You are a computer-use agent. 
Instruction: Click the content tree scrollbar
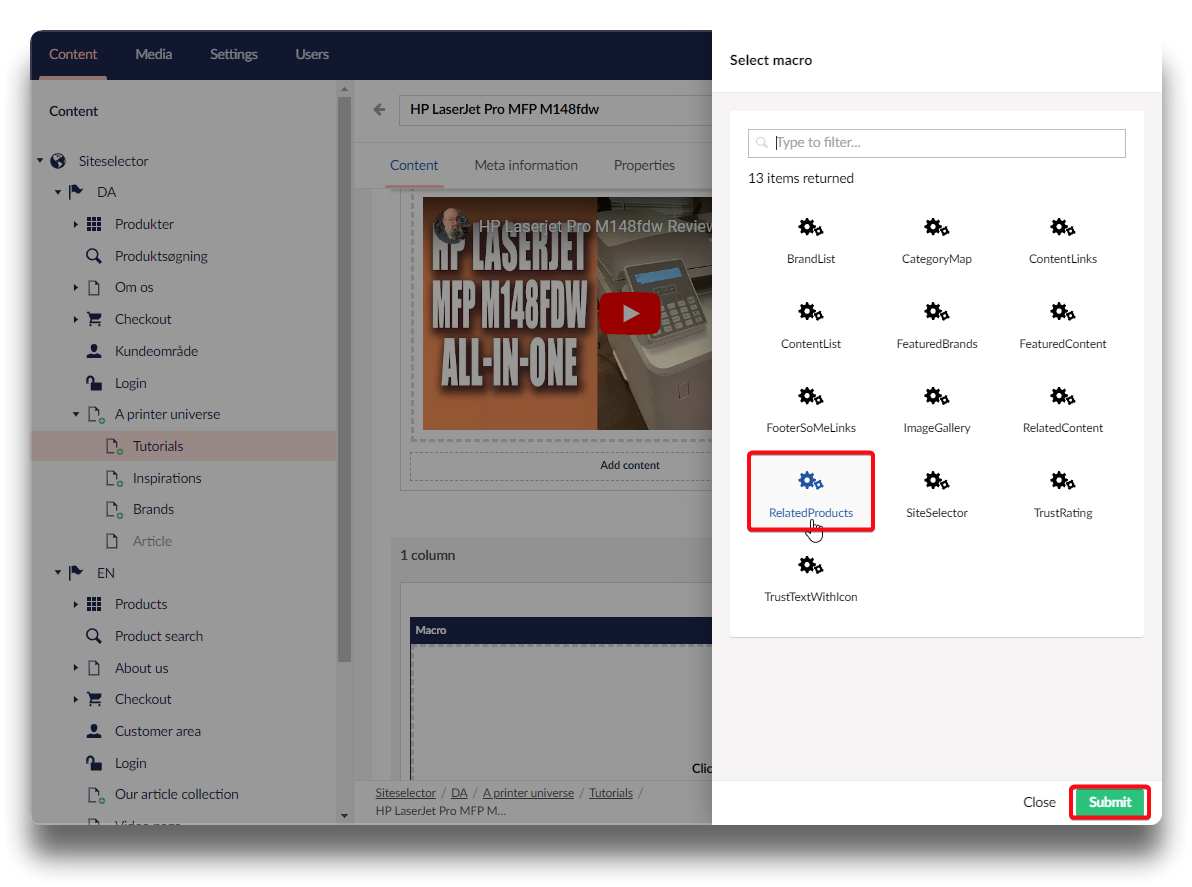coord(344,379)
